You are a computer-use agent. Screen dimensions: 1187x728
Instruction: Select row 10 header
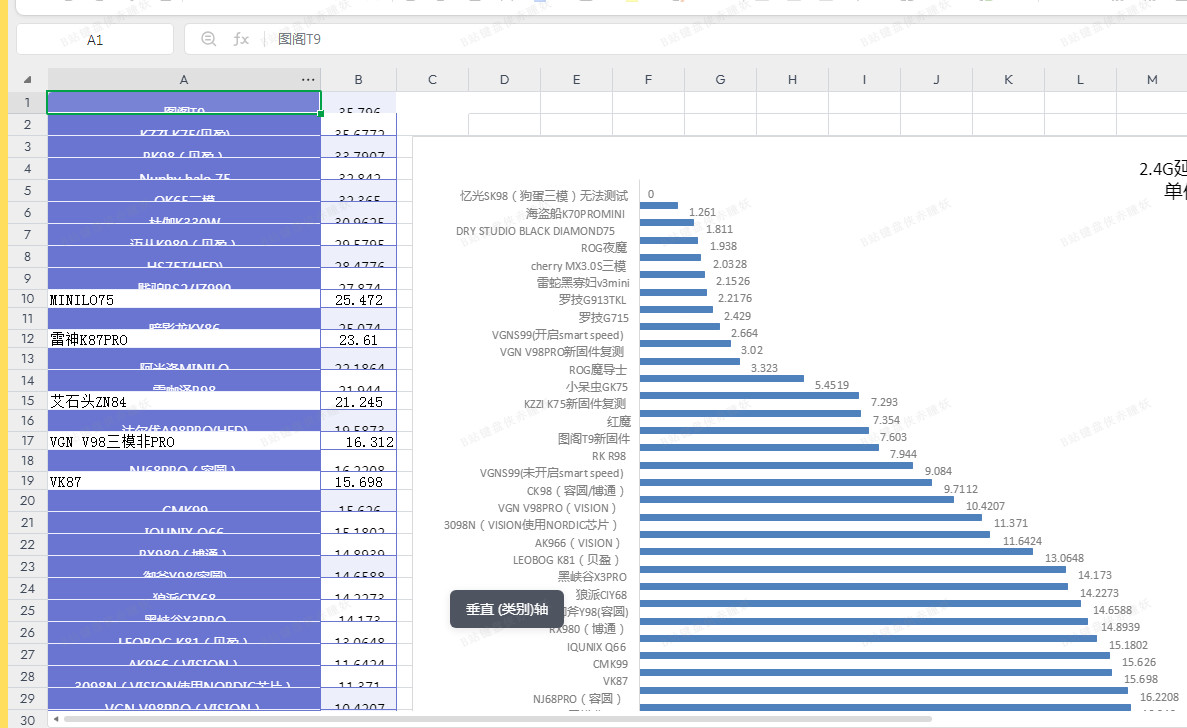(x=27, y=298)
